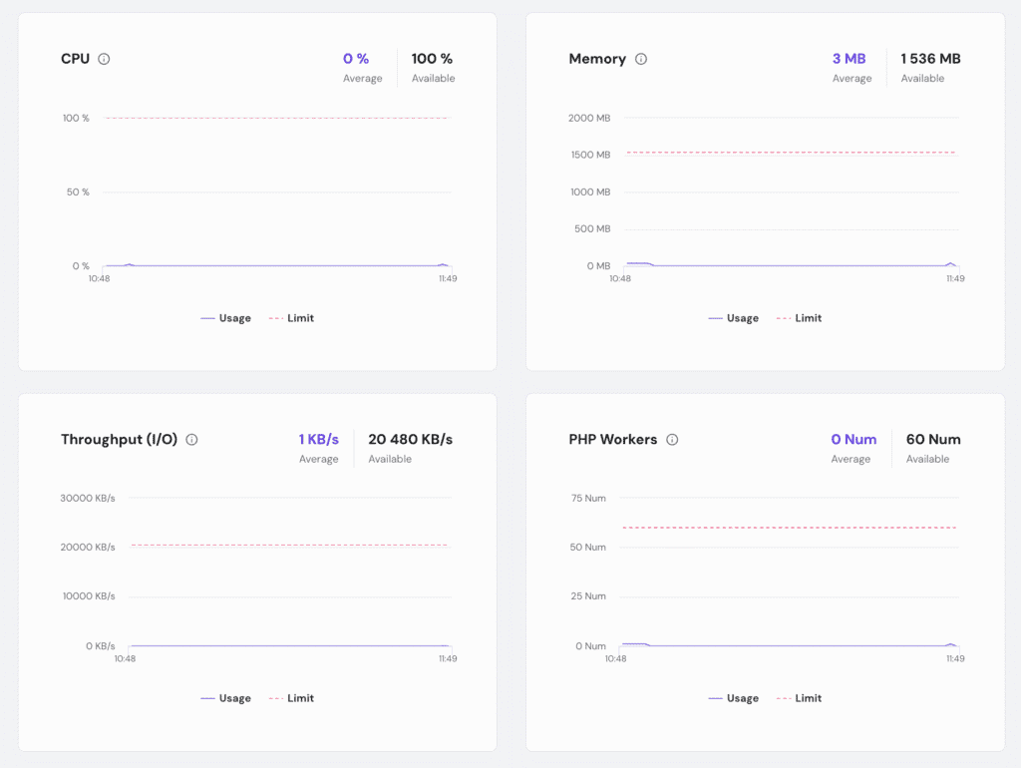
Task: Click the Usage line inside the CPU chart
Action: tap(280, 266)
